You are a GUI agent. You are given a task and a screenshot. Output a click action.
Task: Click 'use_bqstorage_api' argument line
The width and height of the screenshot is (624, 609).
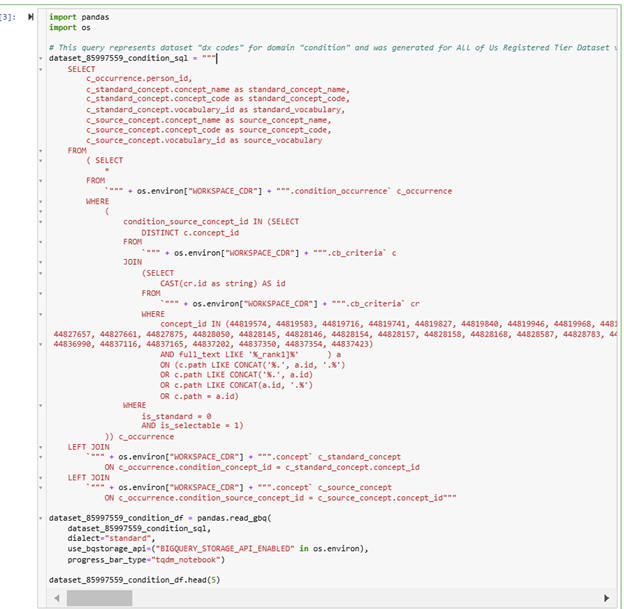pos(218,549)
